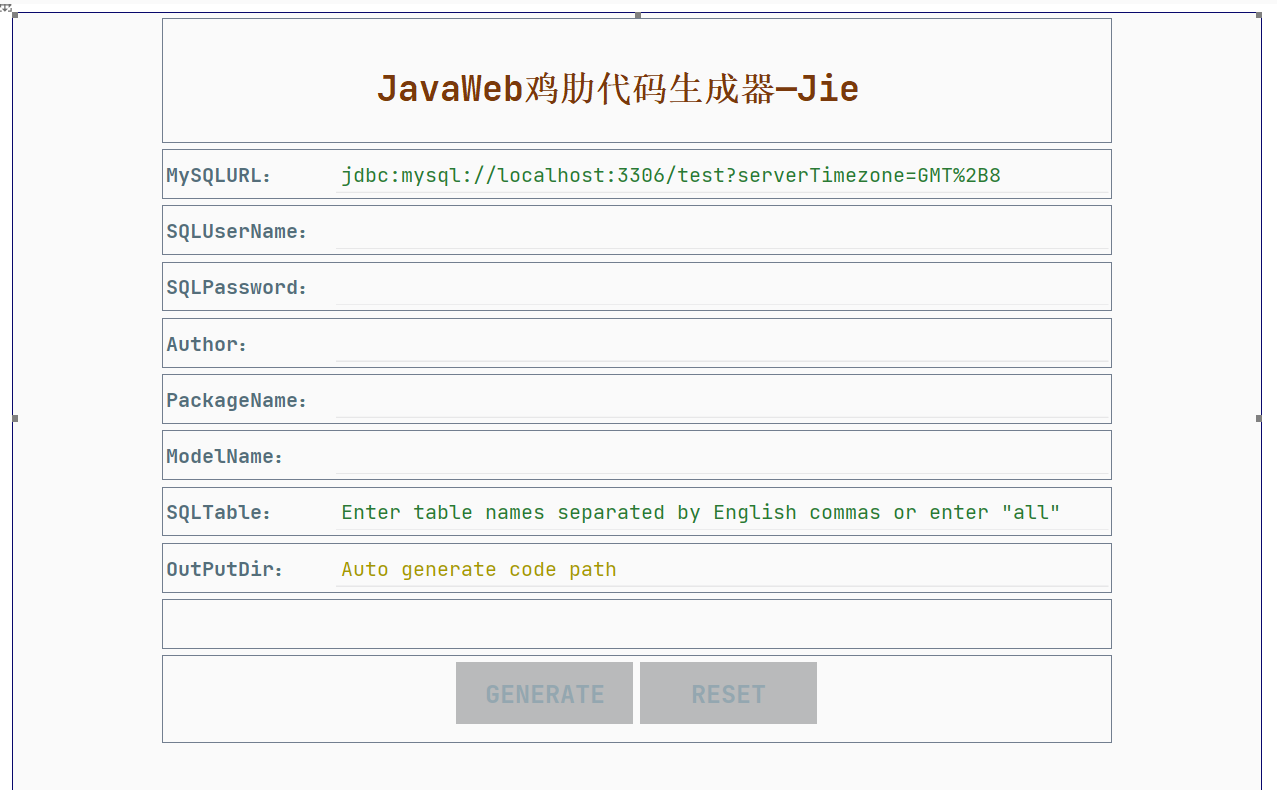Click the "PackageName:" label

[x=236, y=401]
